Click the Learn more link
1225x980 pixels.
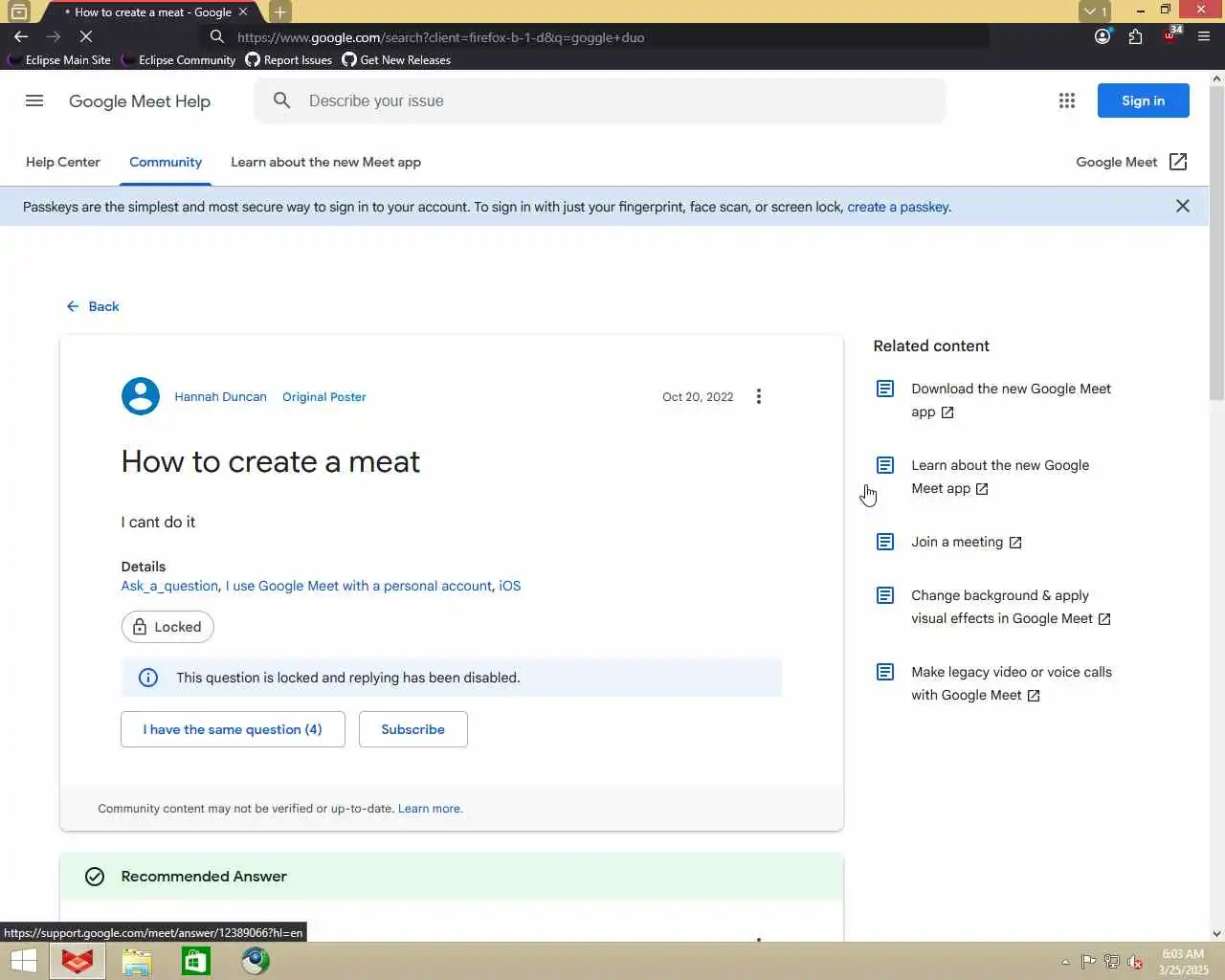(429, 809)
